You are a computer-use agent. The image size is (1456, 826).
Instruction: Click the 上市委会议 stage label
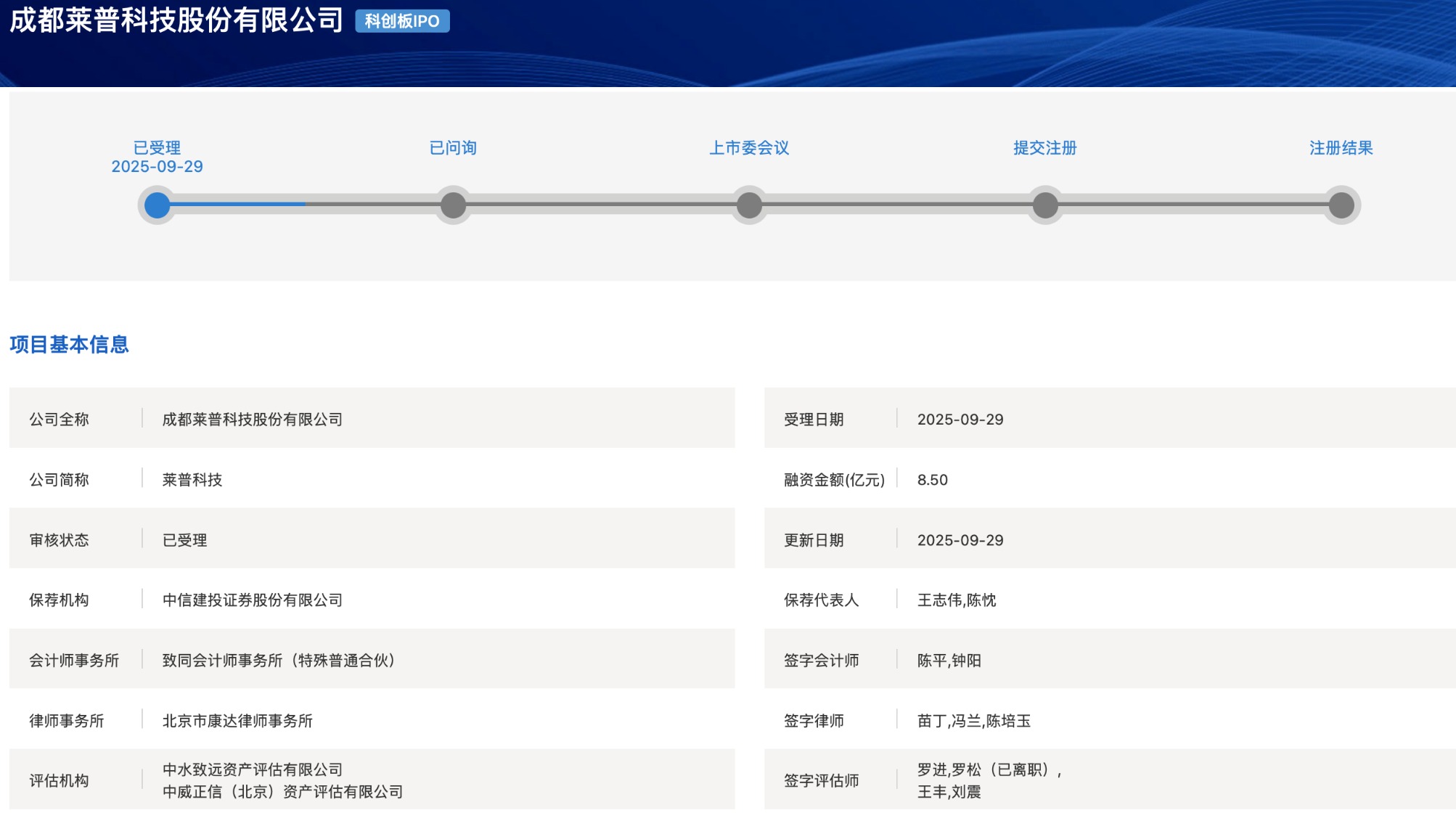point(749,148)
